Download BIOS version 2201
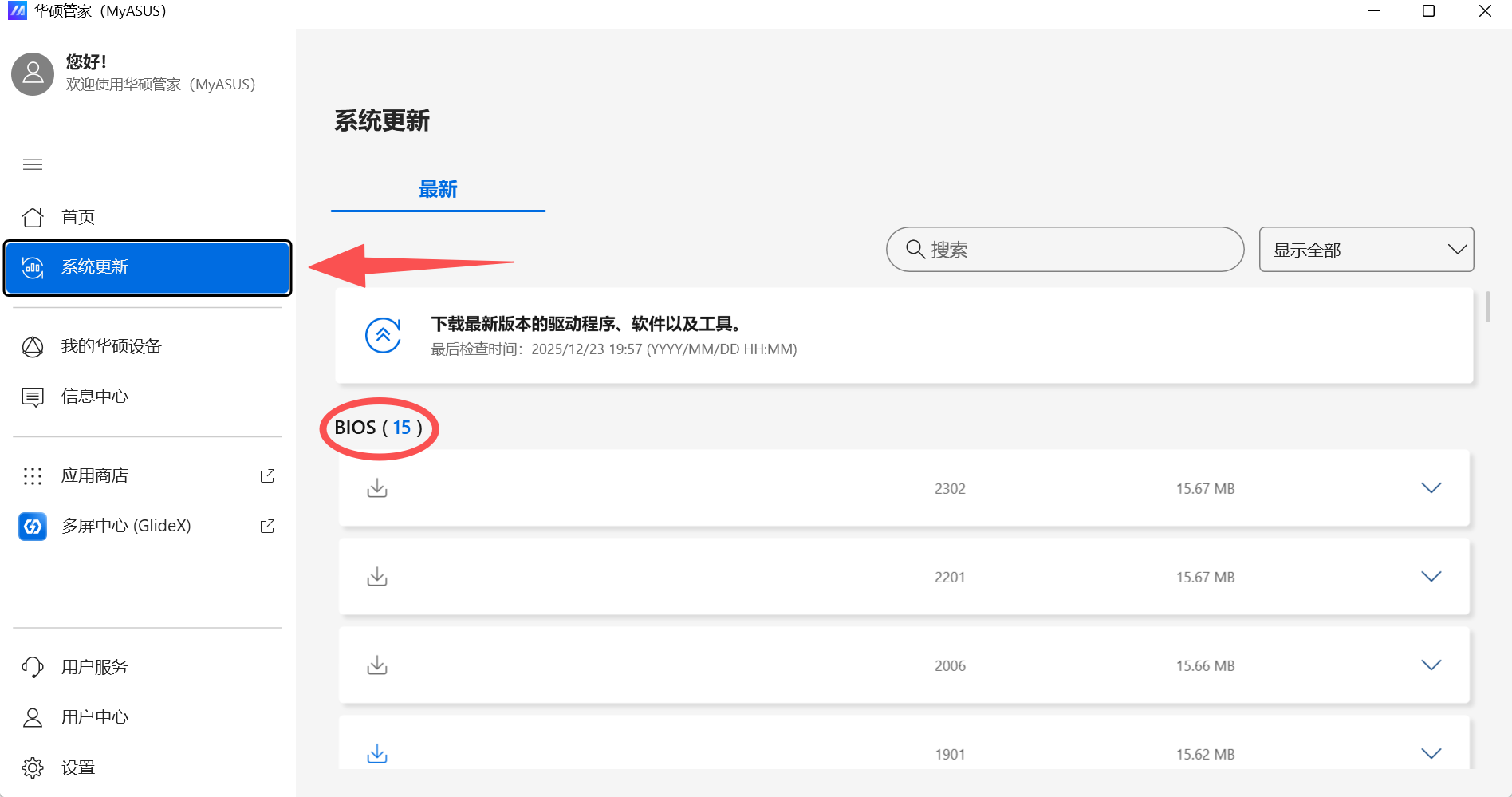The width and height of the screenshot is (1512, 797). [x=377, y=577]
